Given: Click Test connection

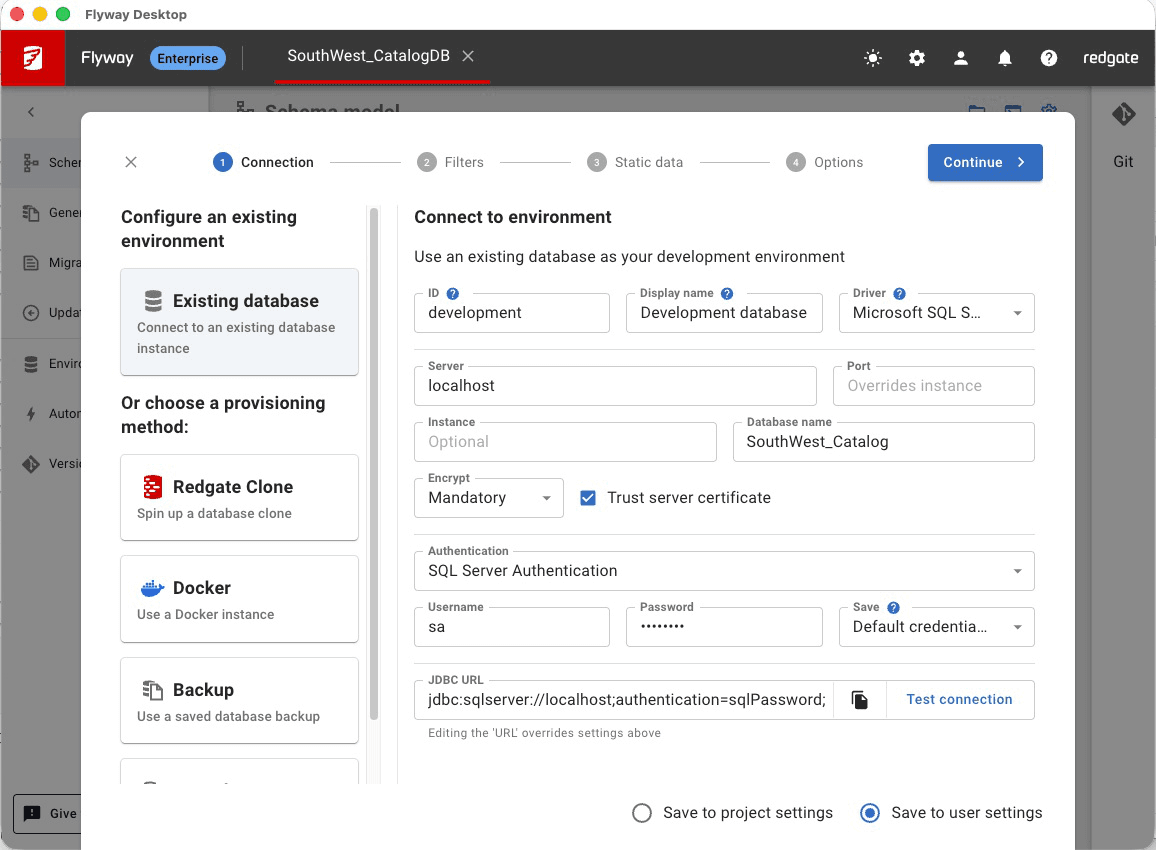Looking at the screenshot, I should tap(959, 700).
